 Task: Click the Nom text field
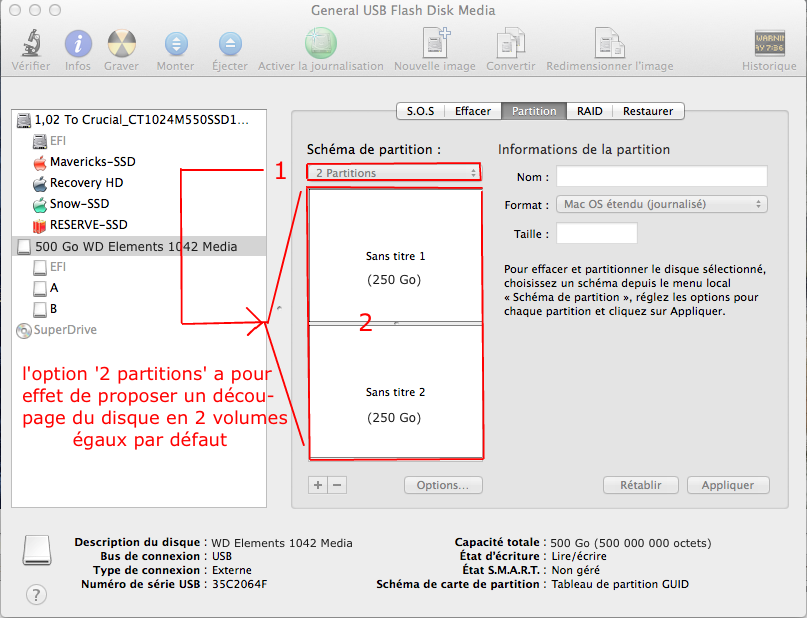coord(661,177)
